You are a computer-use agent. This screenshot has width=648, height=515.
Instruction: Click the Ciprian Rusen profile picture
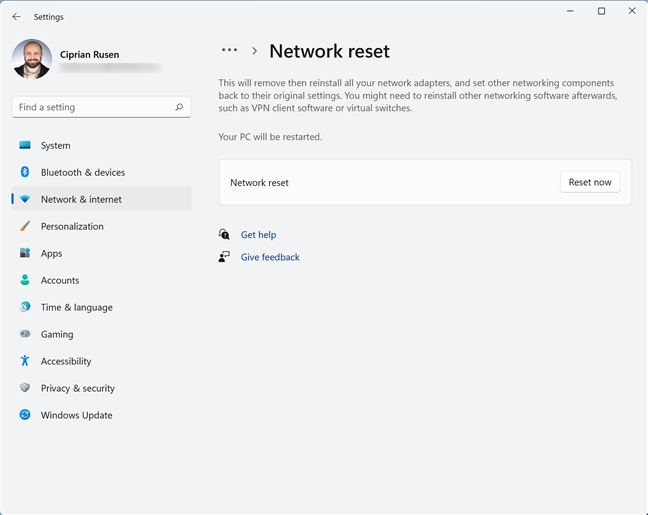pos(32,59)
